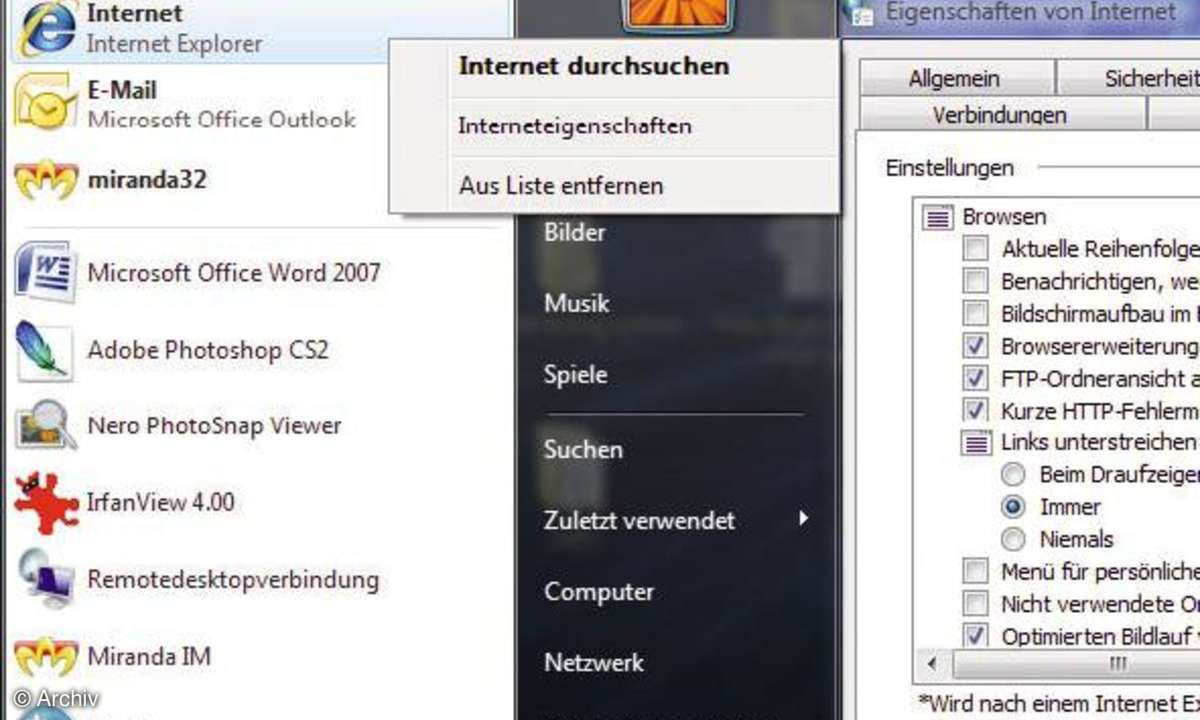Launch Adobe Photoshop CS2 feather icon
1200x720 pixels.
point(45,350)
